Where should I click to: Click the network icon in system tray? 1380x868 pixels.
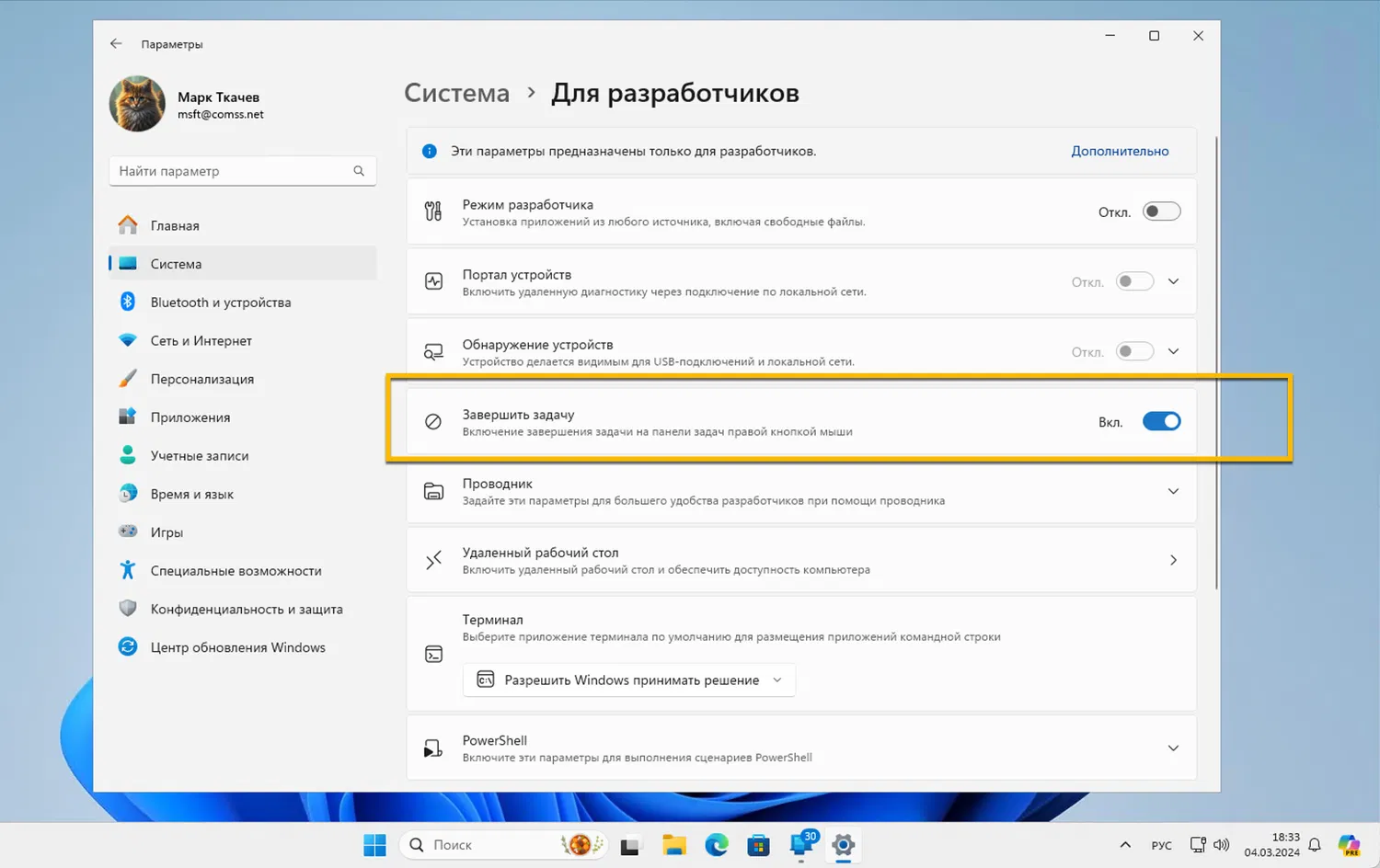[1198, 845]
